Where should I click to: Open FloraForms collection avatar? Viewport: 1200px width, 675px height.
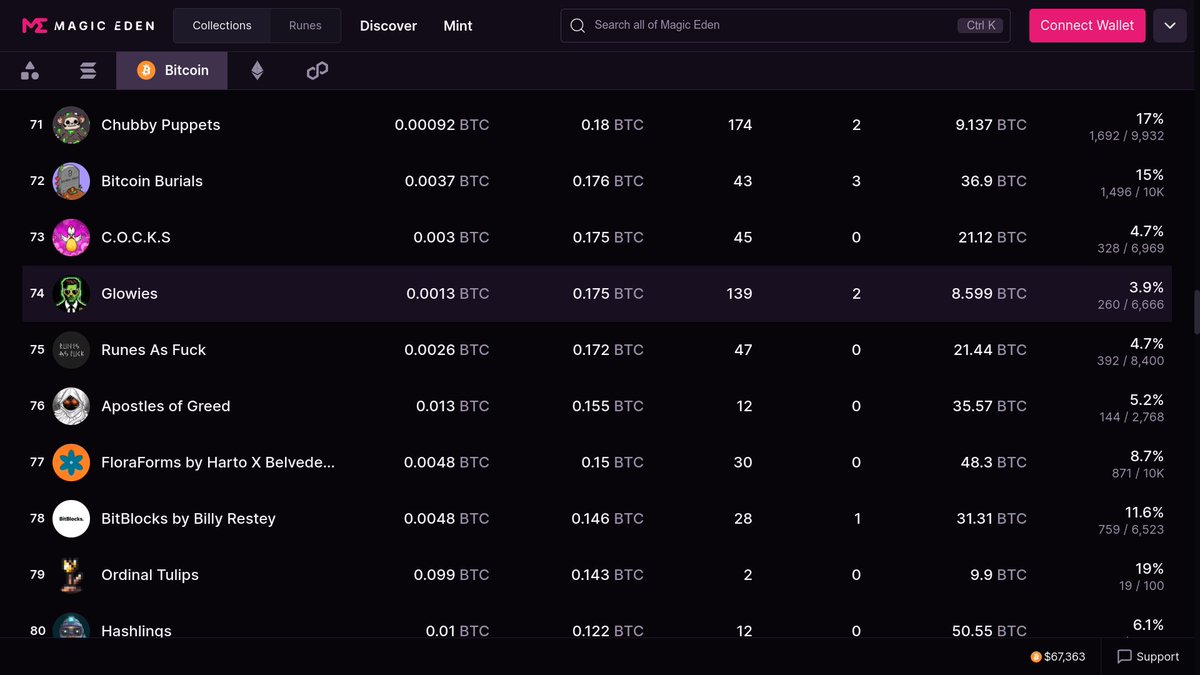pos(71,462)
